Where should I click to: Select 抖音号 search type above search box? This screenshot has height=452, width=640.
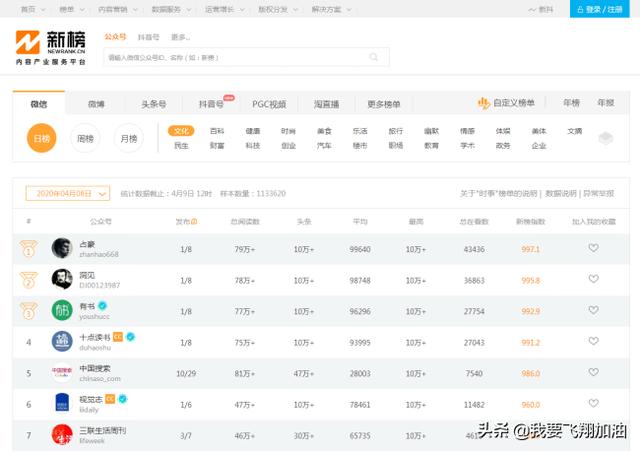149,37
